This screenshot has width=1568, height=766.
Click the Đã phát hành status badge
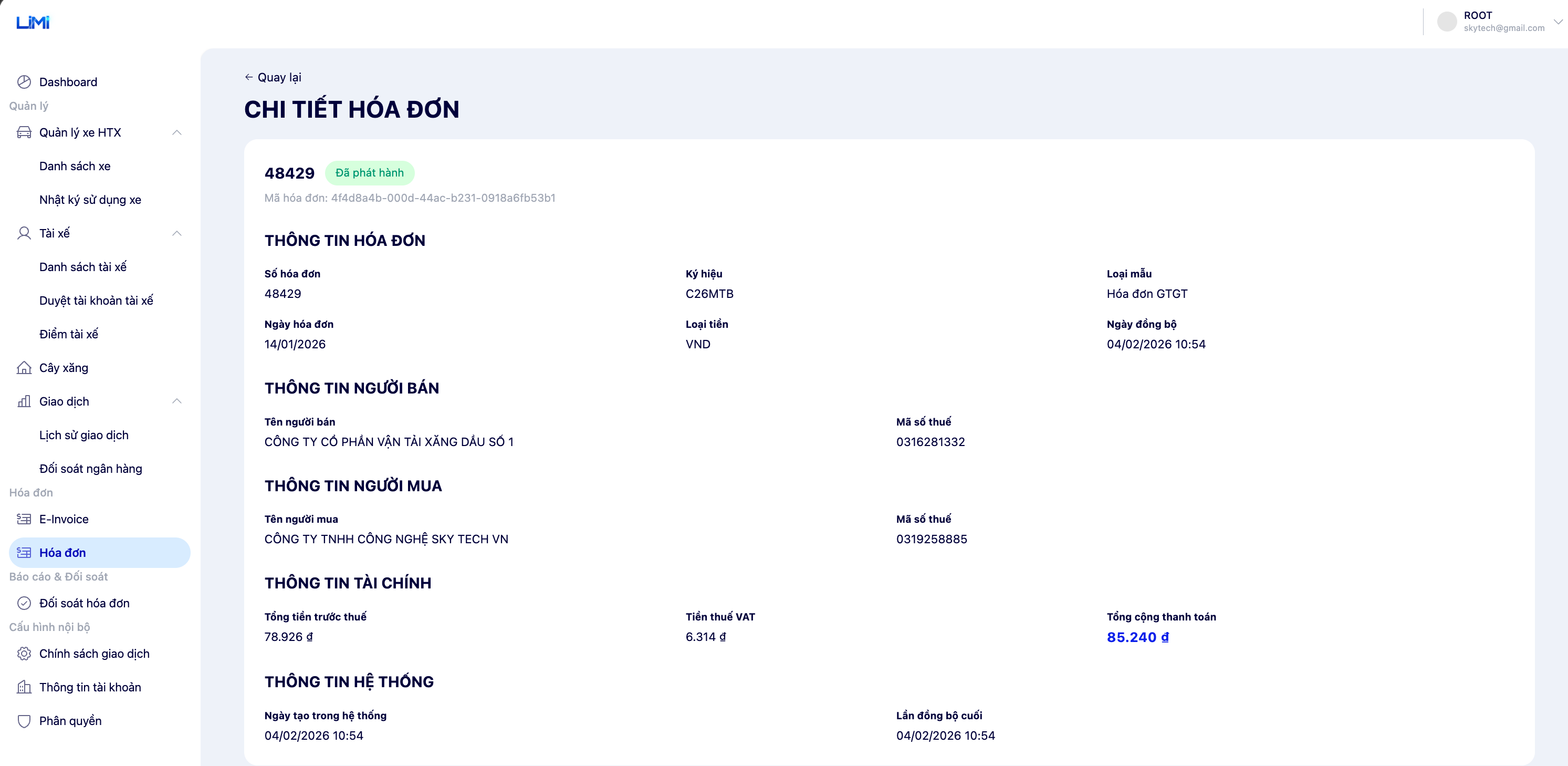pyautogui.click(x=370, y=173)
